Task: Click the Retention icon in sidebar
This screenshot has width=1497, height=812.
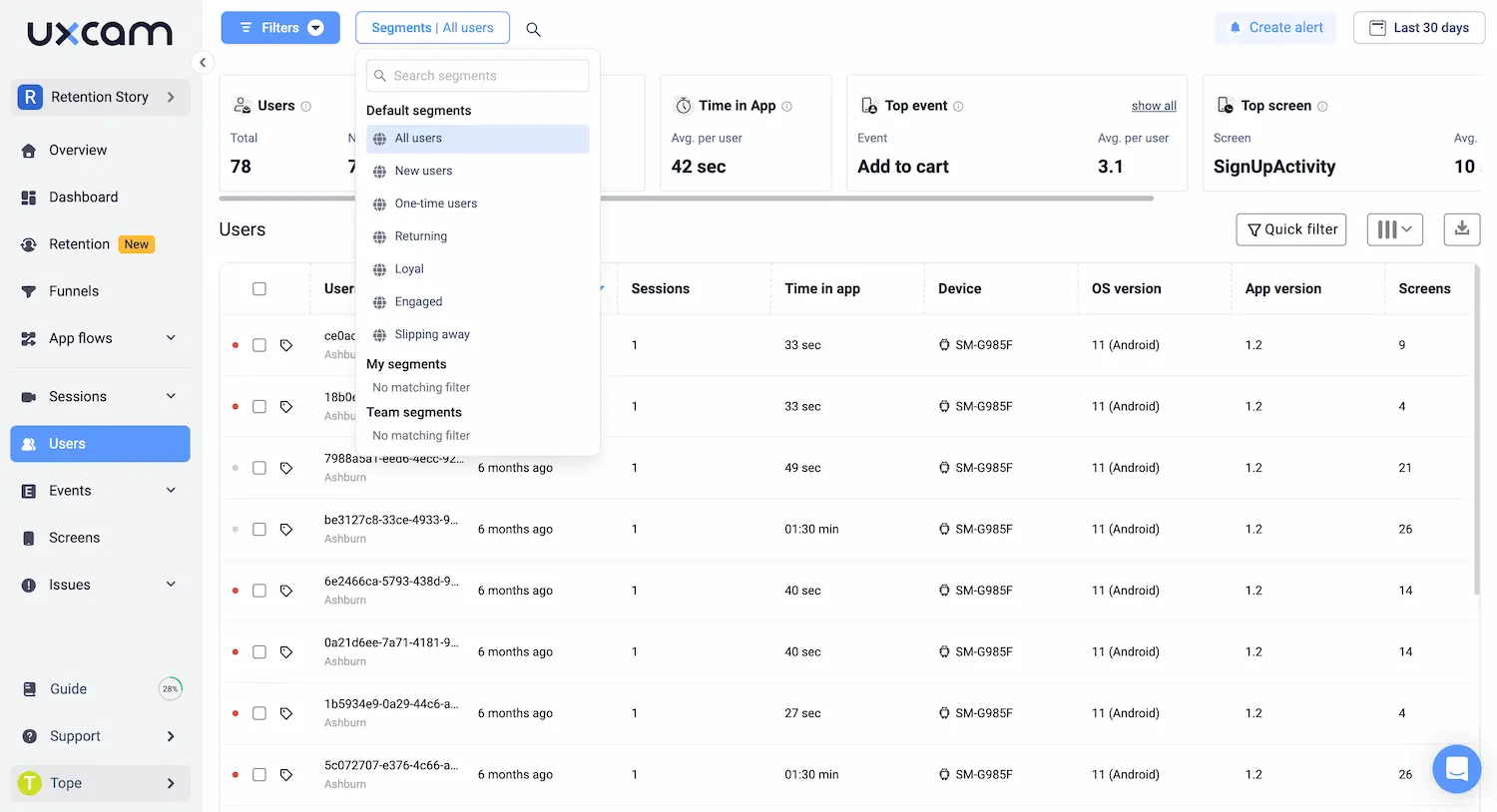Action: click(29, 244)
